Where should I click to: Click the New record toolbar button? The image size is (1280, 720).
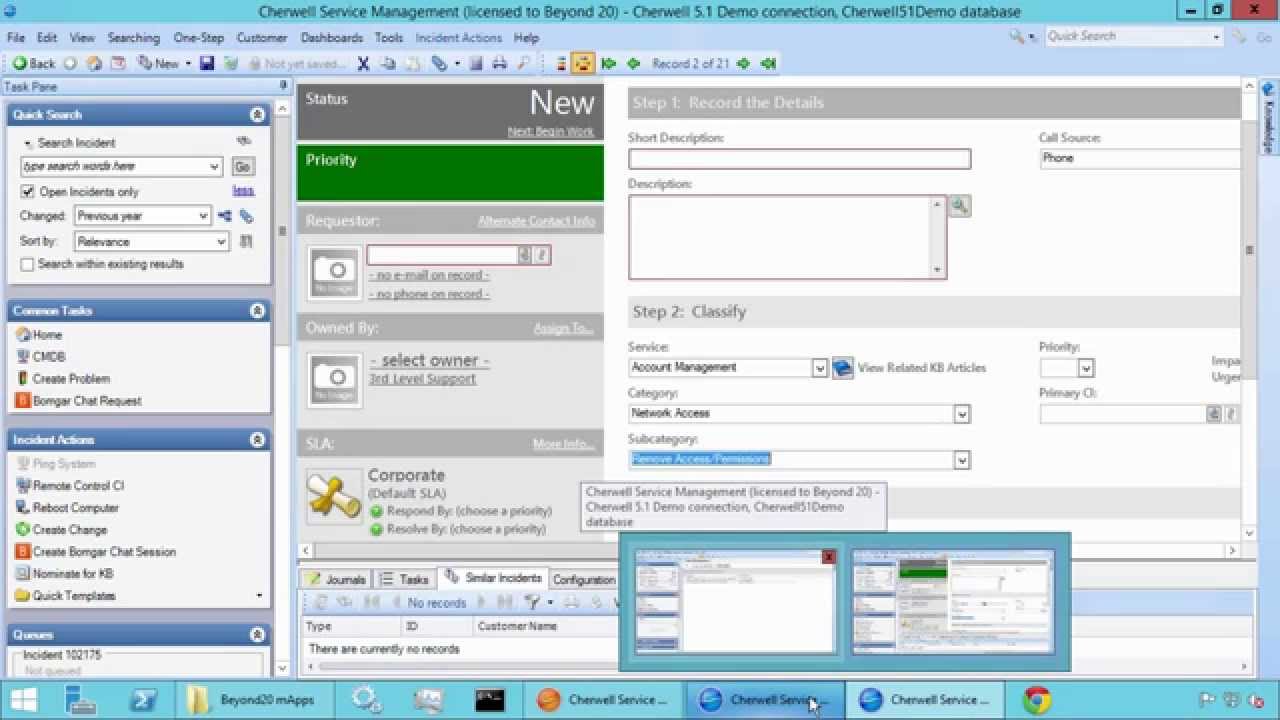tap(160, 63)
